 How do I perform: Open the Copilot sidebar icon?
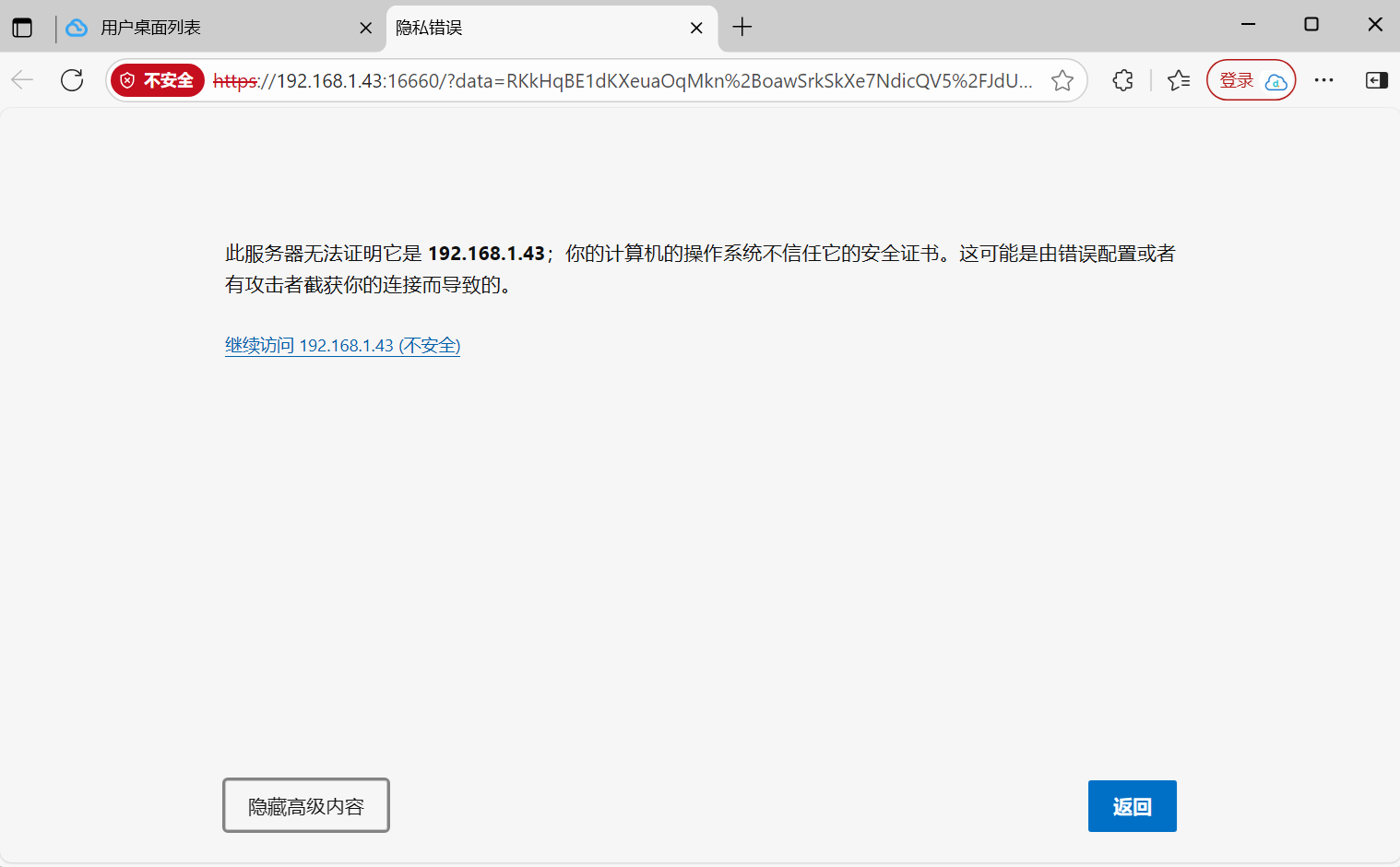[x=1375, y=80]
